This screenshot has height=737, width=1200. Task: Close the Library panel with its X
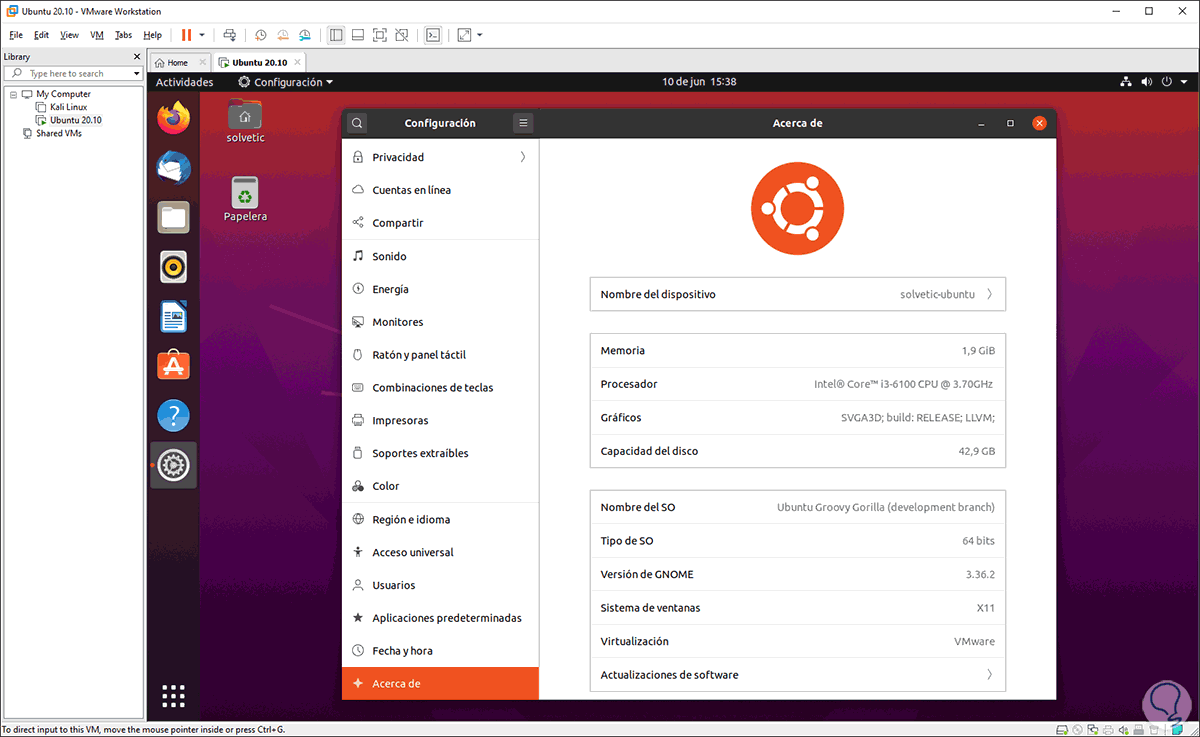(x=137, y=57)
